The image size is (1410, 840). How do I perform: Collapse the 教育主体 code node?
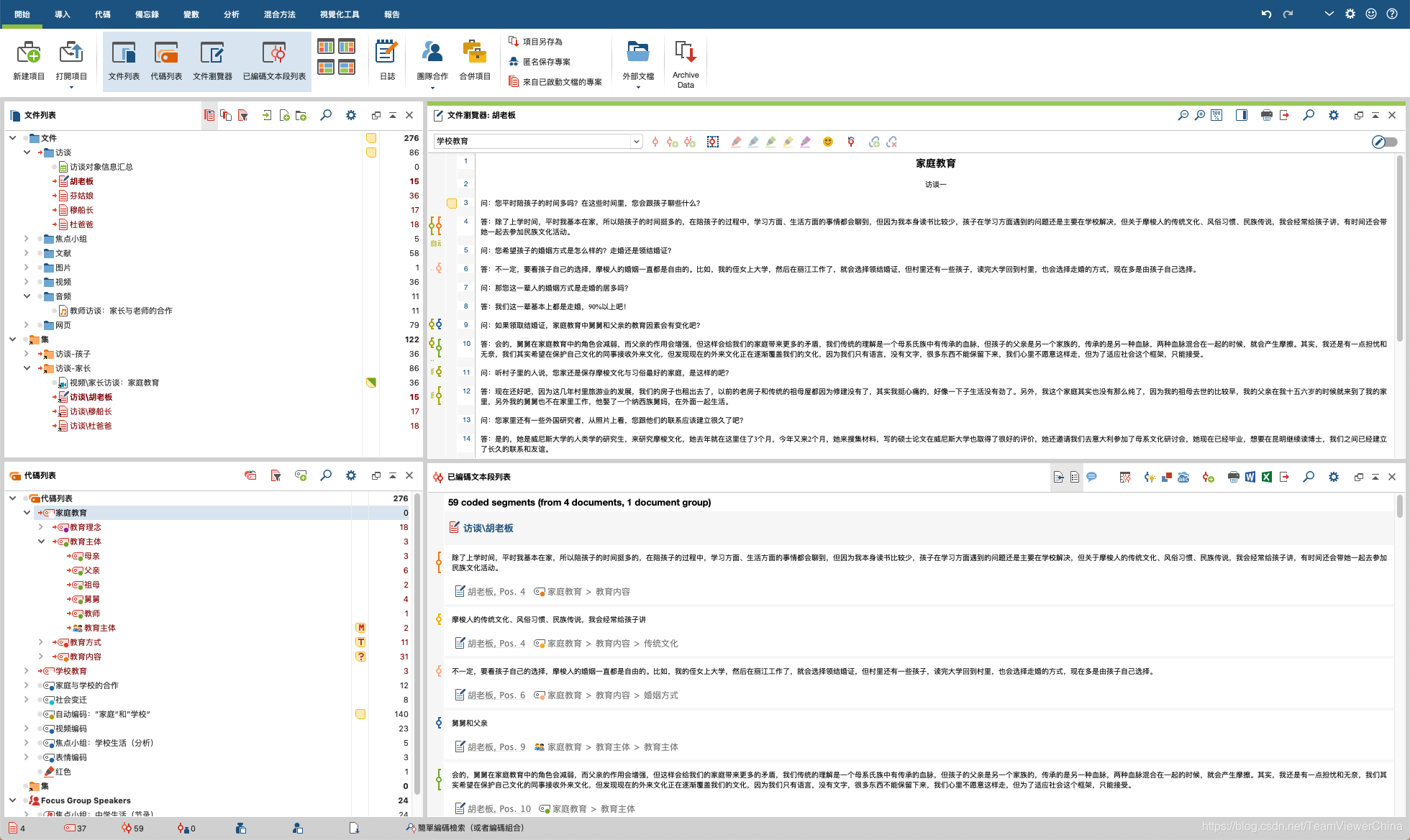point(41,542)
